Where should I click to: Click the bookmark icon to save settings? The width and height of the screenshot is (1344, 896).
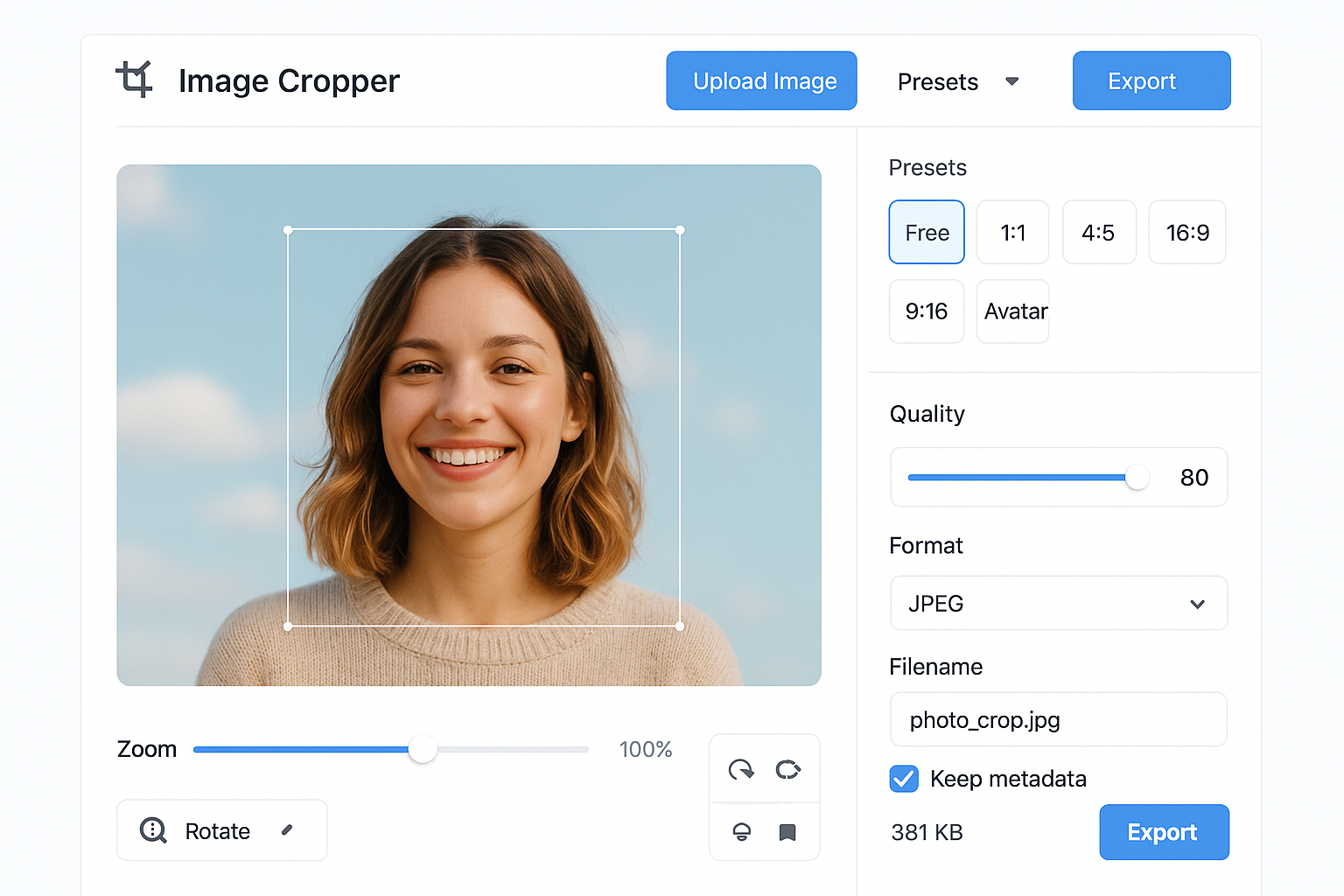coord(788,832)
